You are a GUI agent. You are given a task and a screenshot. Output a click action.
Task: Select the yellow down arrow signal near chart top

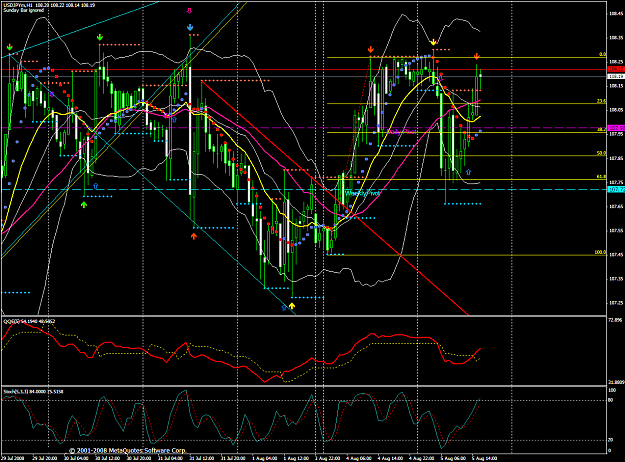433,42
